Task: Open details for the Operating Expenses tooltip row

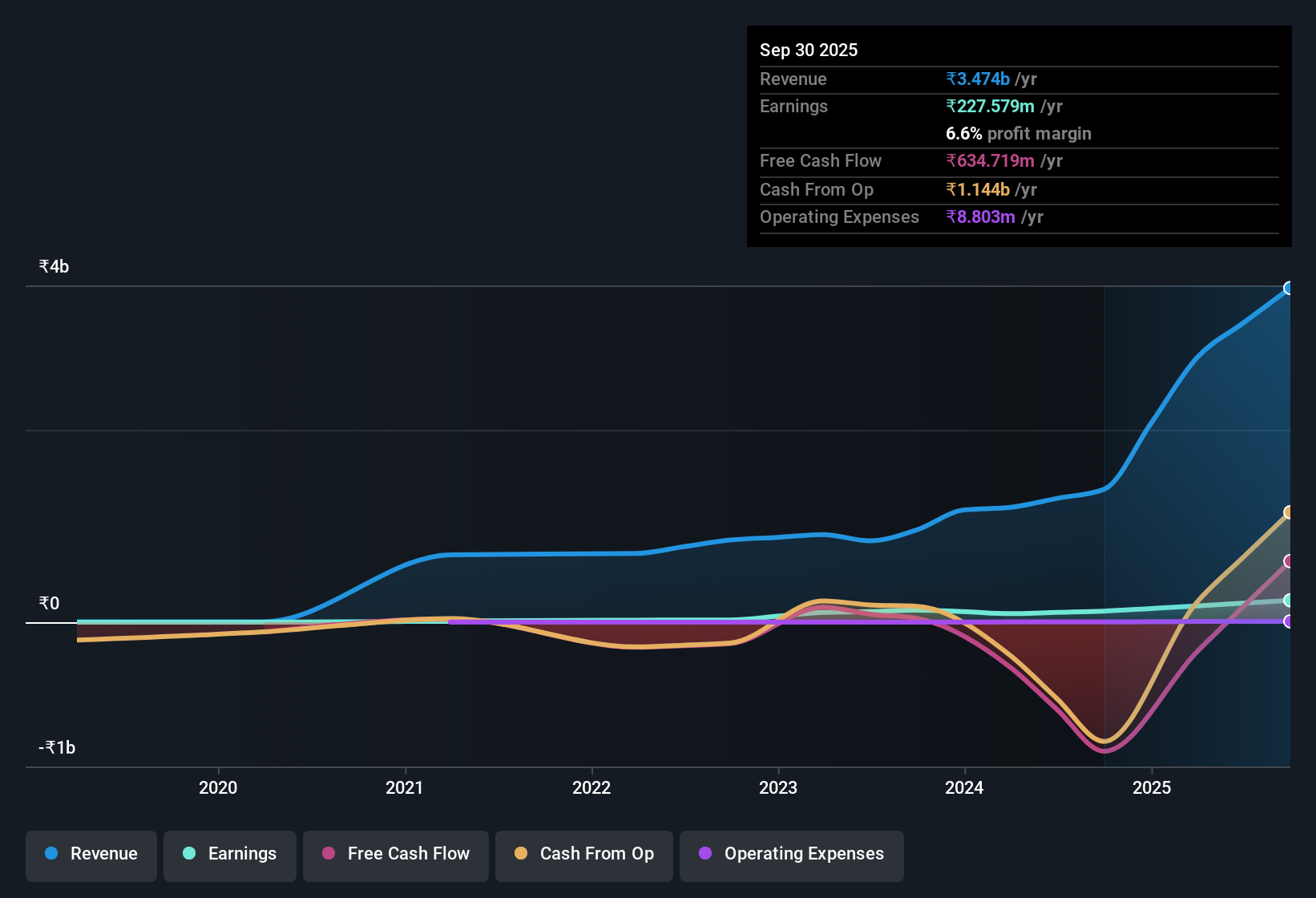Action: [x=839, y=216]
